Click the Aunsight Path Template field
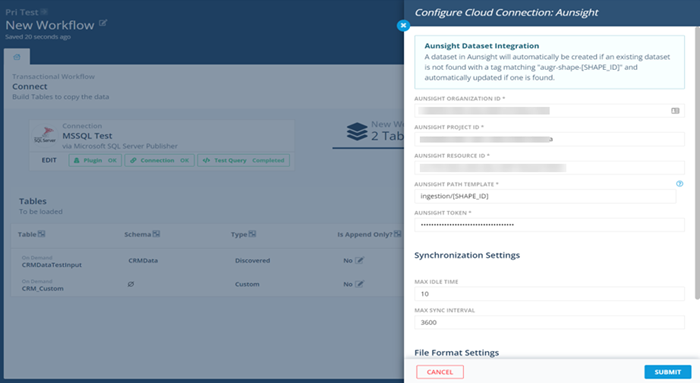The width and height of the screenshot is (700, 383). click(x=545, y=196)
